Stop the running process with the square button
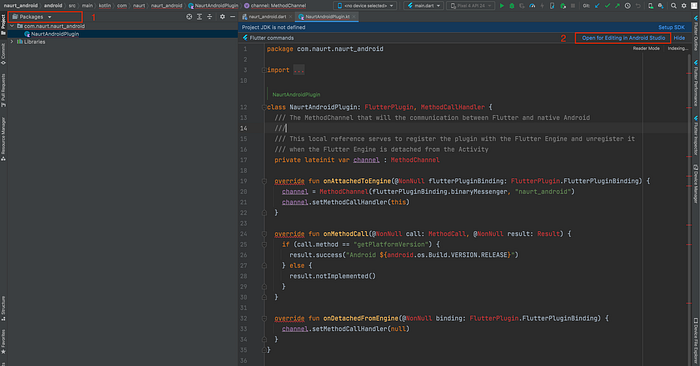Image resolution: width=700 pixels, height=366 pixels. click(x=573, y=6)
